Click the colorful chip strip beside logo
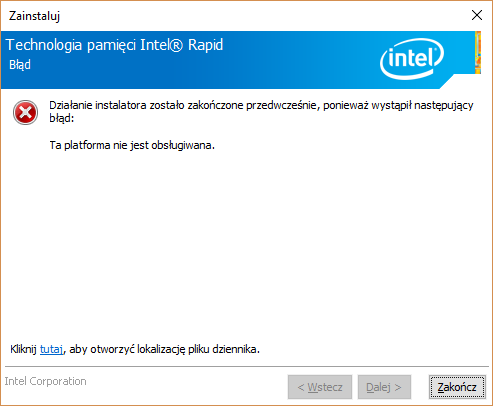This screenshot has height=406, width=493. [x=478, y=52]
